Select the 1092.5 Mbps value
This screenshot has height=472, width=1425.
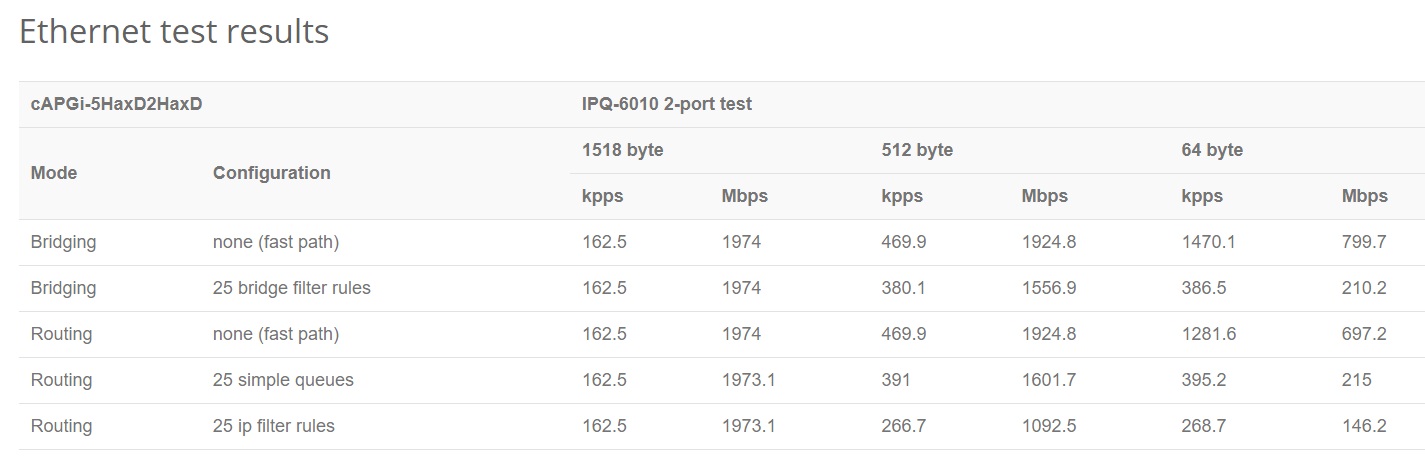tap(1048, 426)
